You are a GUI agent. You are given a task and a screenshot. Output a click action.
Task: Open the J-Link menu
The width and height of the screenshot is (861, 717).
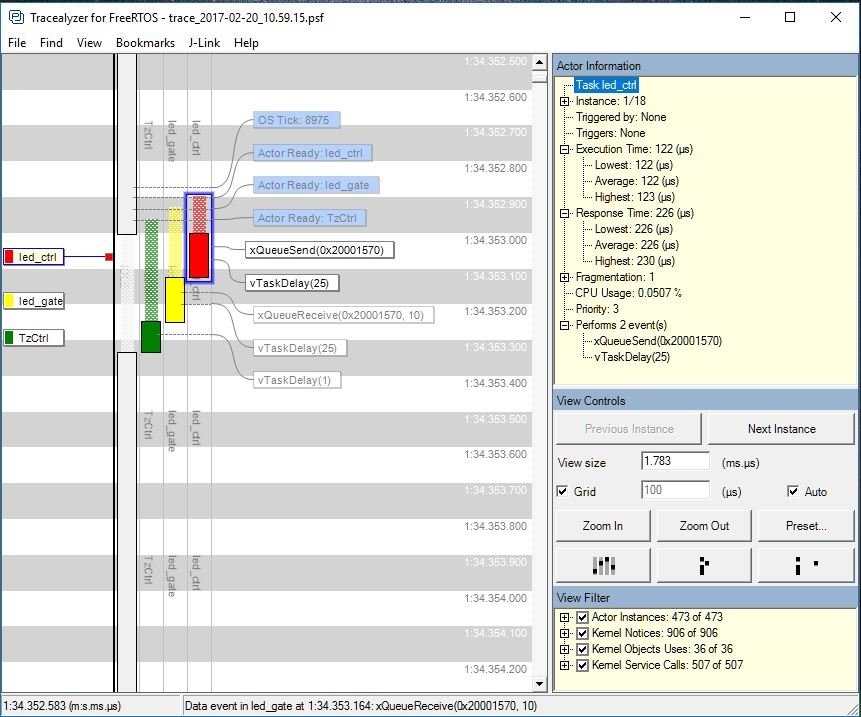coord(204,43)
